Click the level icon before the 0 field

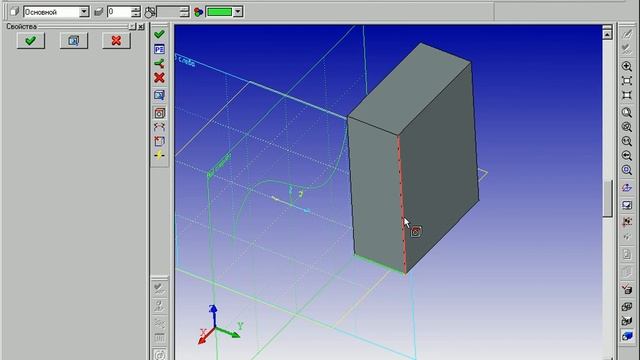coord(98,12)
